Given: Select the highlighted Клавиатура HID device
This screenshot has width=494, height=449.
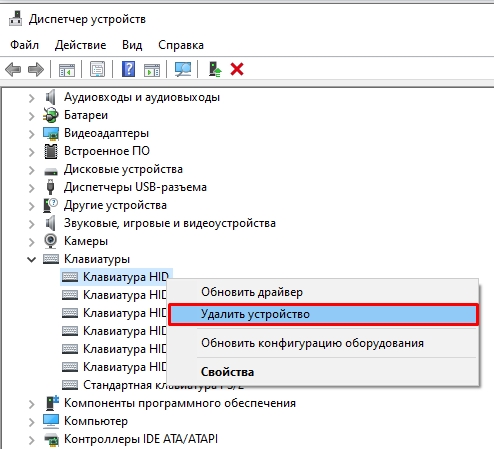Looking at the screenshot, I should [116, 277].
